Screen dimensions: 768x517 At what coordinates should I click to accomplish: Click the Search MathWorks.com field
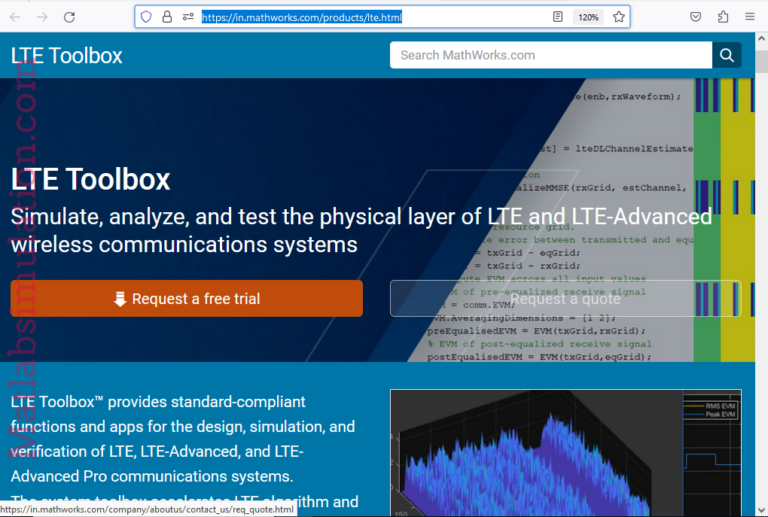click(551, 55)
